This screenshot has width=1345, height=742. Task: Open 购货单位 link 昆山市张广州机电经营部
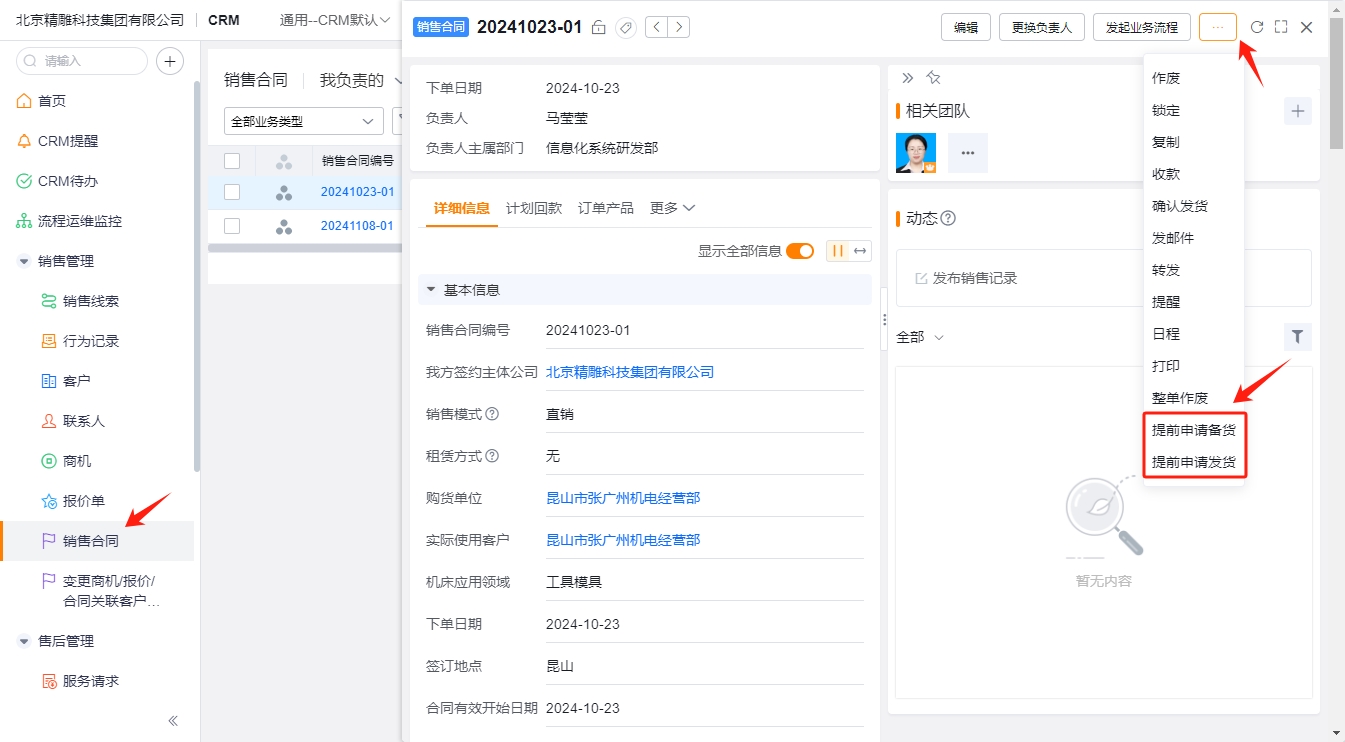[623, 498]
